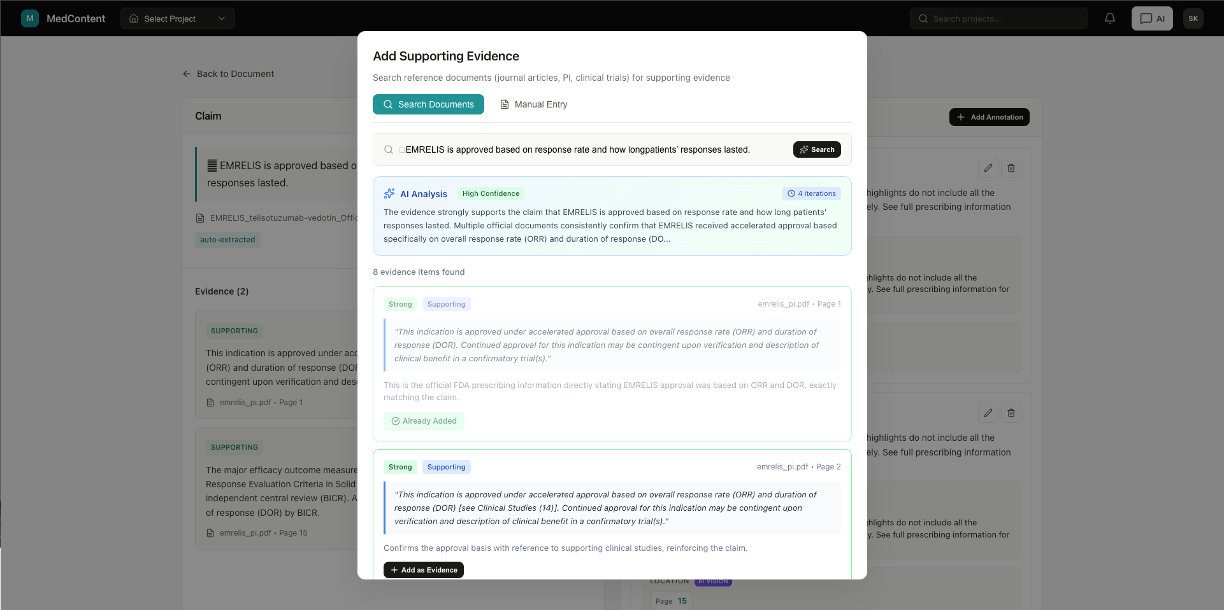Click the Search projects input field
1224x610 pixels.
(998, 17)
